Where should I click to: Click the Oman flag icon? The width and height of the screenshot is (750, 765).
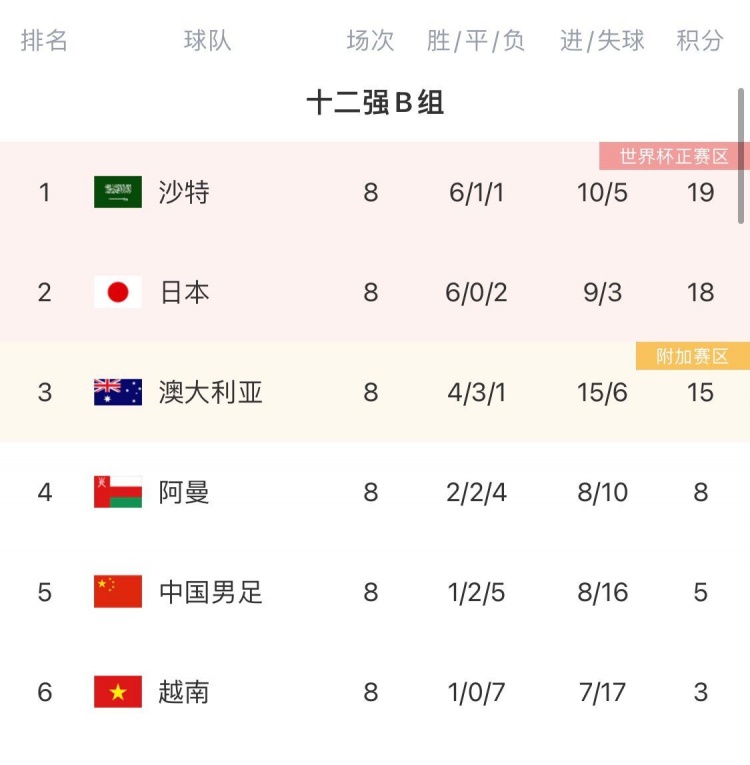tap(118, 492)
